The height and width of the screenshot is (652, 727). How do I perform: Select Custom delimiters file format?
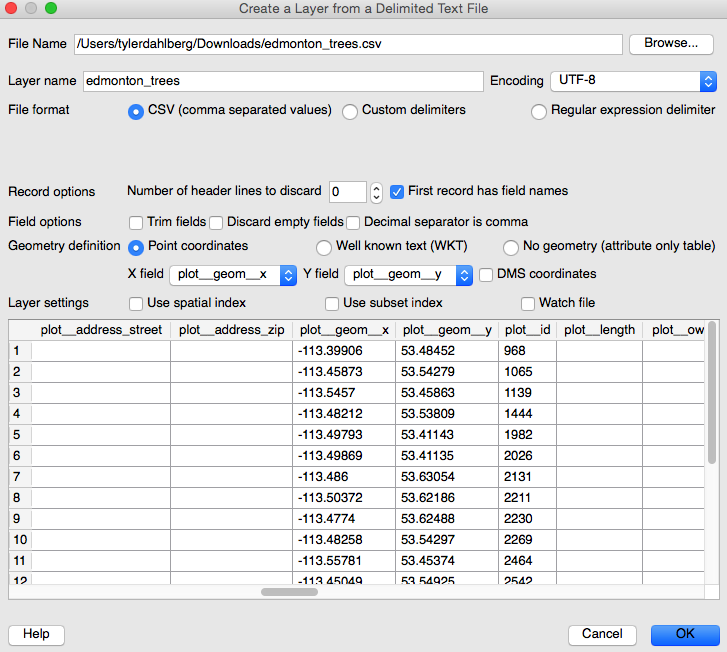350,112
